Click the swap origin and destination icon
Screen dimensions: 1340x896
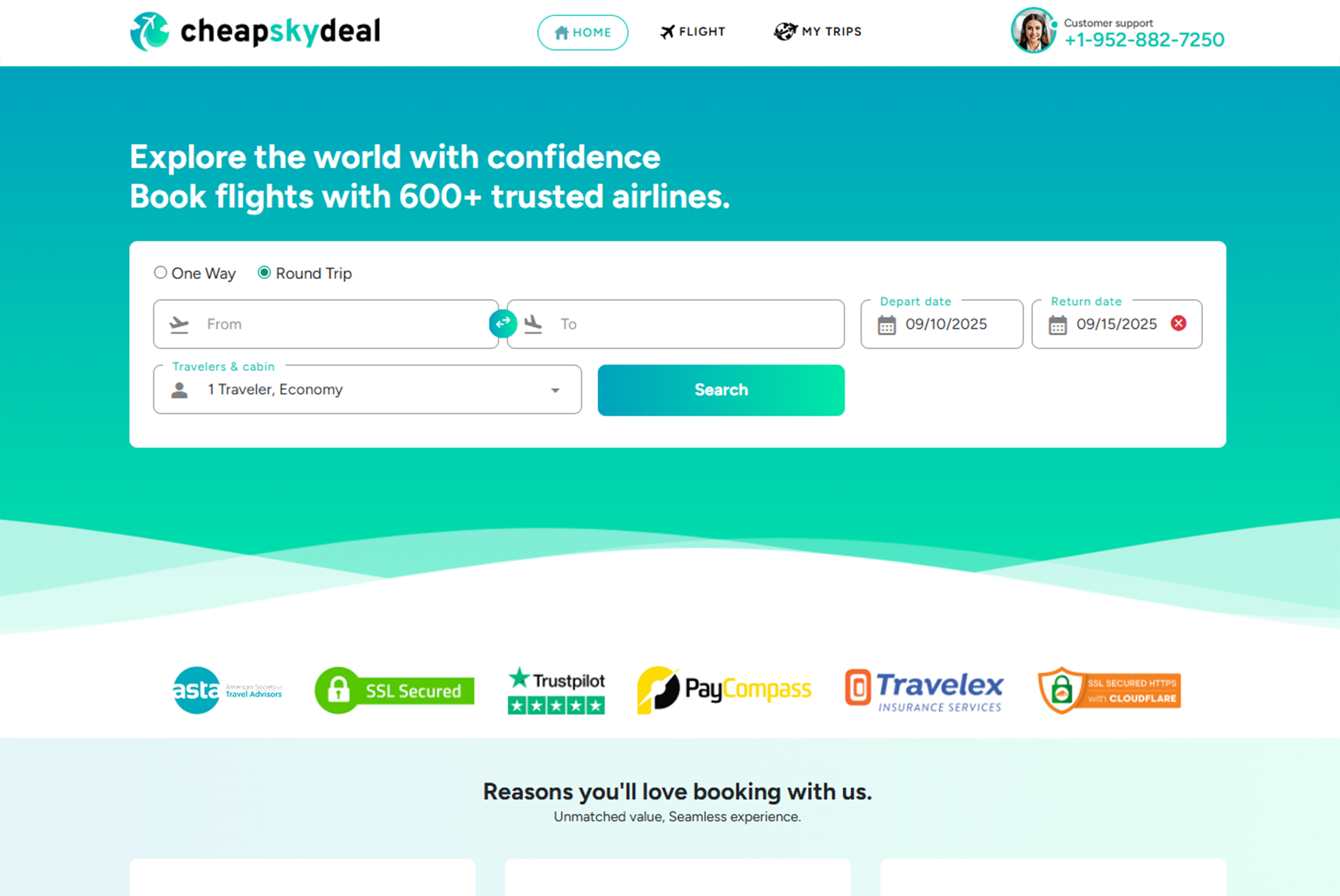(x=503, y=323)
